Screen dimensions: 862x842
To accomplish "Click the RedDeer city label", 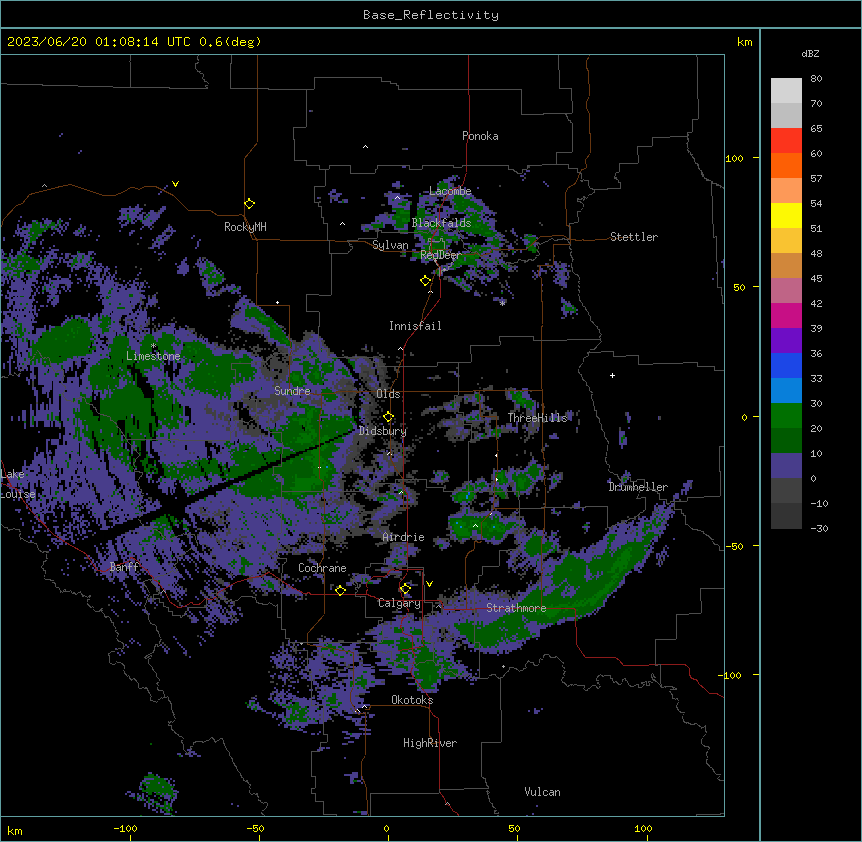I will [x=440, y=255].
